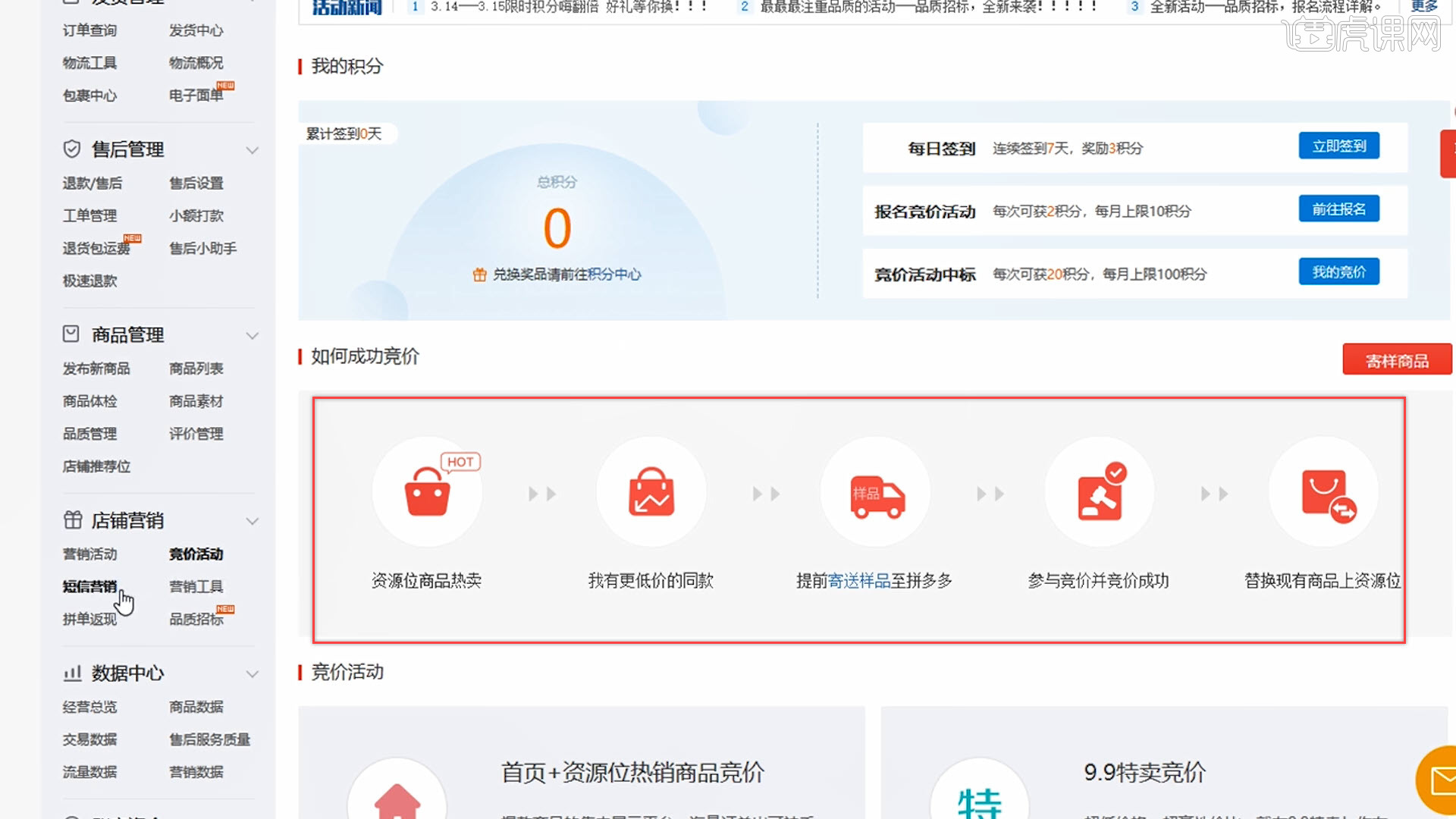Click the 特 icon of 9.9特卖竞价

[979, 804]
